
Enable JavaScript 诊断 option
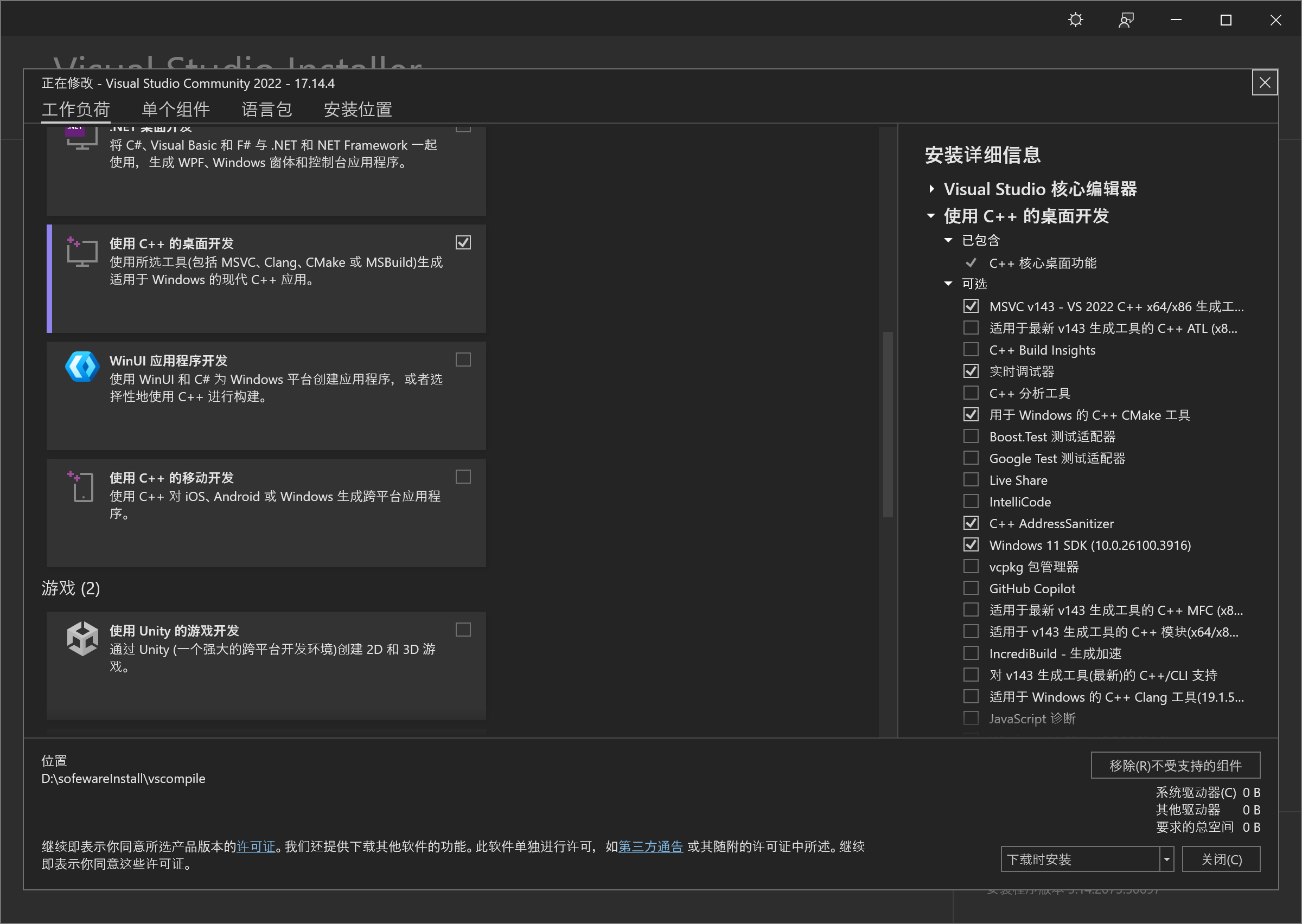[971, 718]
